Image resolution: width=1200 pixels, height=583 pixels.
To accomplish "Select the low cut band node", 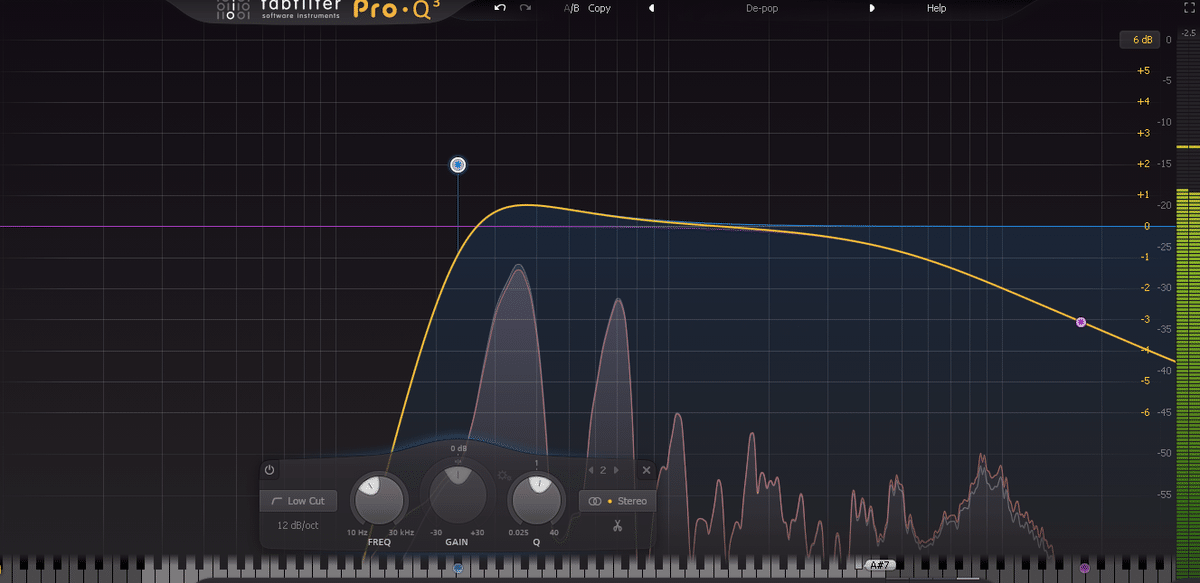I will tap(458, 165).
